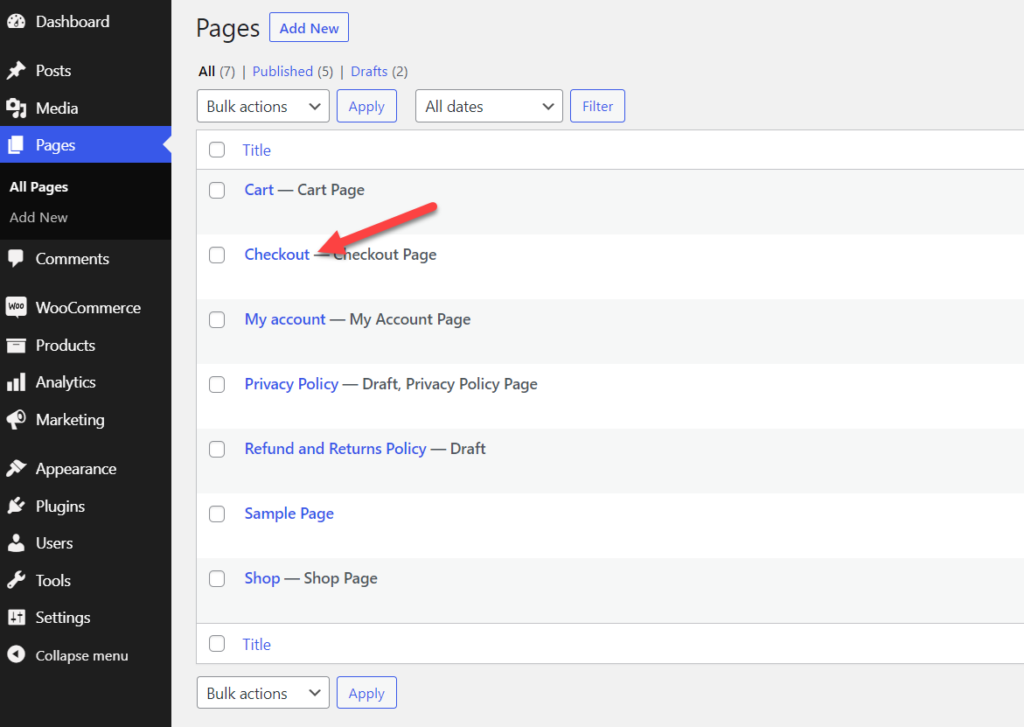Image resolution: width=1024 pixels, height=727 pixels.
Task: Click the Dashboard gauge icon
Action: pyautogui.click(x=16, y=22)
